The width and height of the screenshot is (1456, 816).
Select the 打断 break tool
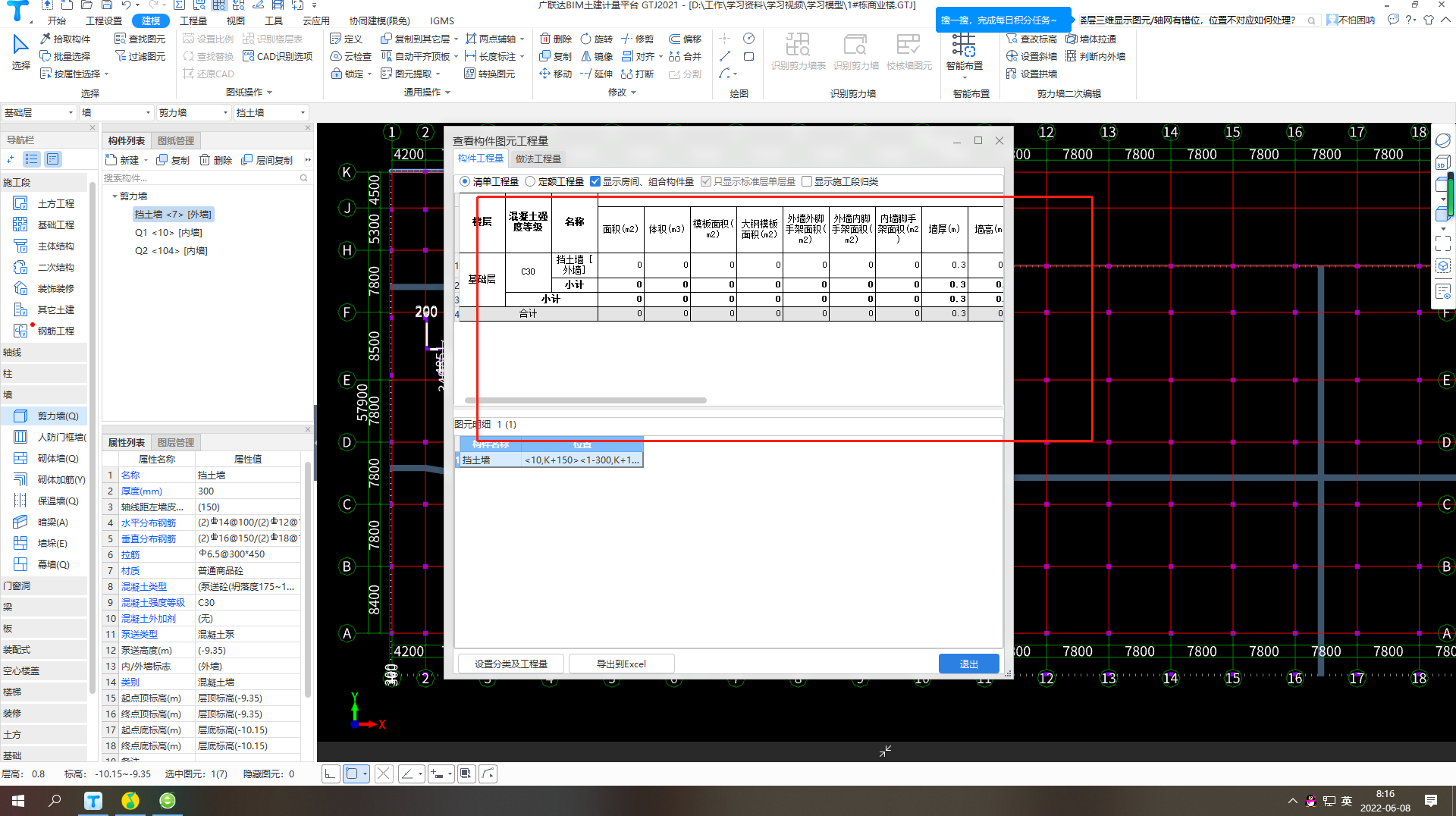tap(638, 74)
